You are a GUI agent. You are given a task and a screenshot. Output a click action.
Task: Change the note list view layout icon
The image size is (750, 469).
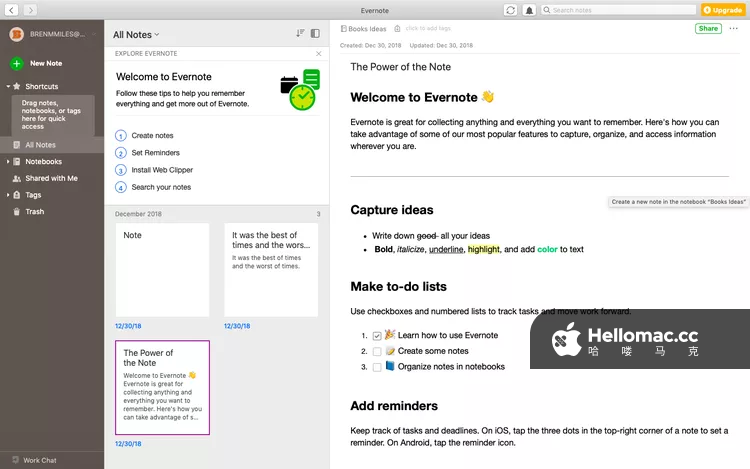(316, 34)
